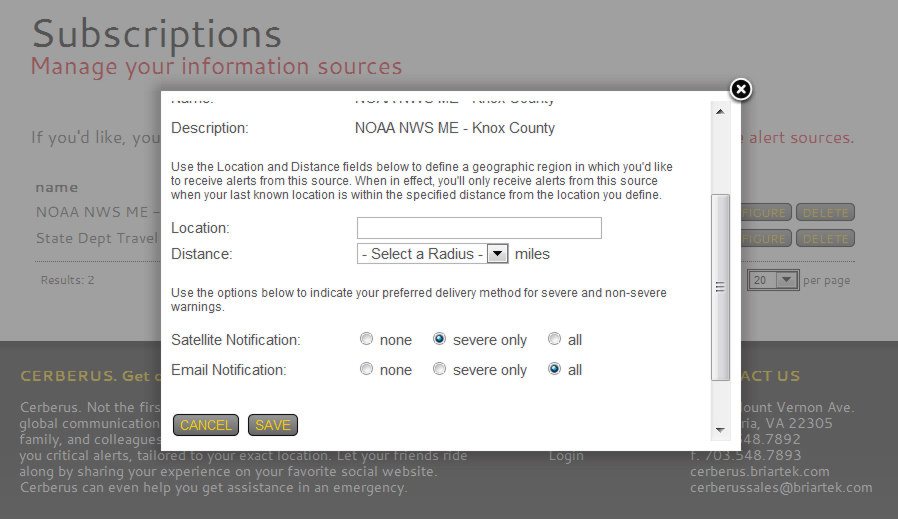
Task: Select Satellite Notification severe only option
Action: point(439,339)
